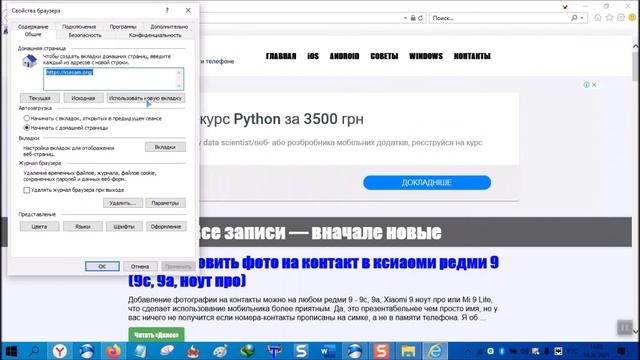Click the Текущая button
Screen dimensions: 640x360
[40, 98]
